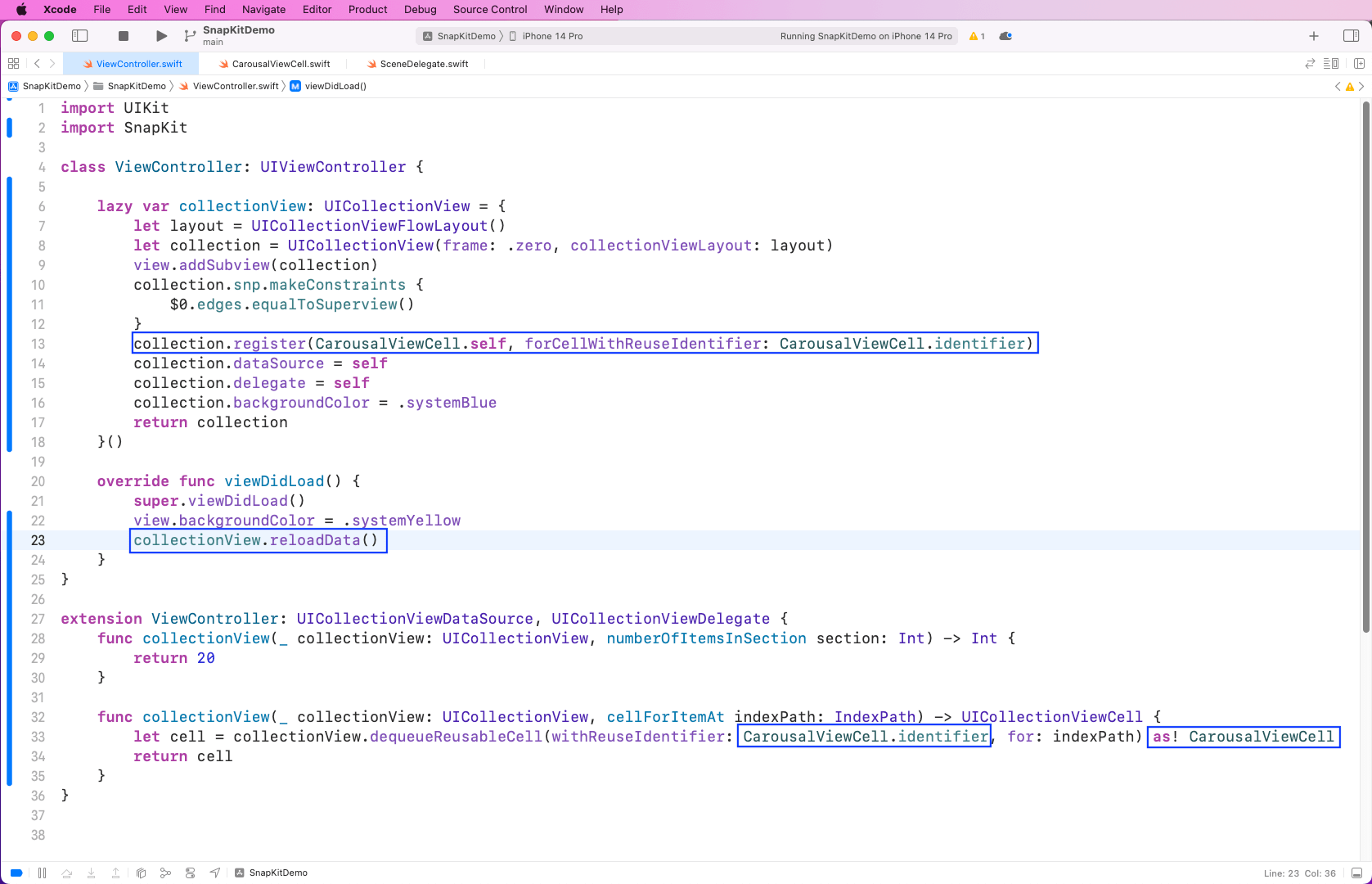
Task: Stop the running SnapKitDemo app
Action: (x=124, y=36)
